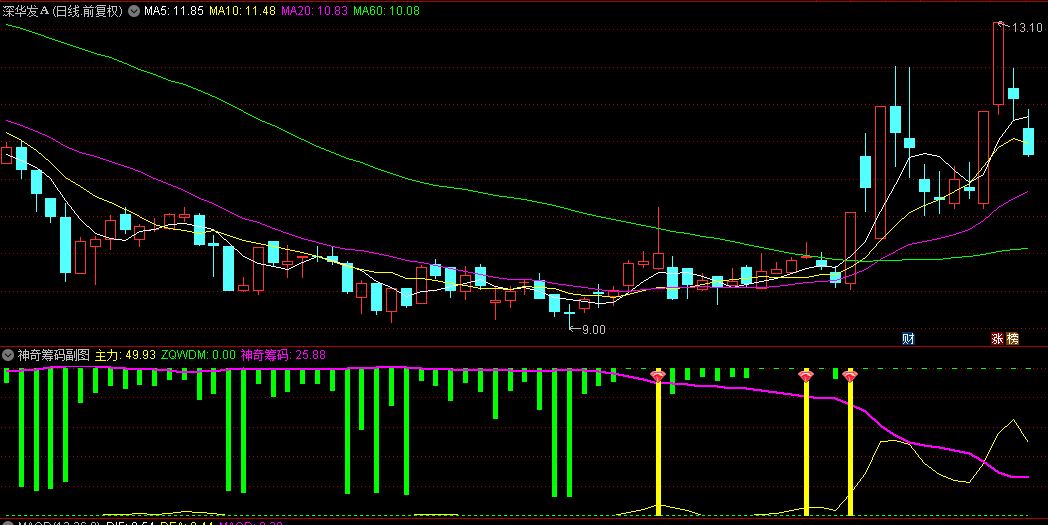Screen dimensions: 1048x525
Task: Click the last red signal icon on yellow bar
Action: pos(850,377)
